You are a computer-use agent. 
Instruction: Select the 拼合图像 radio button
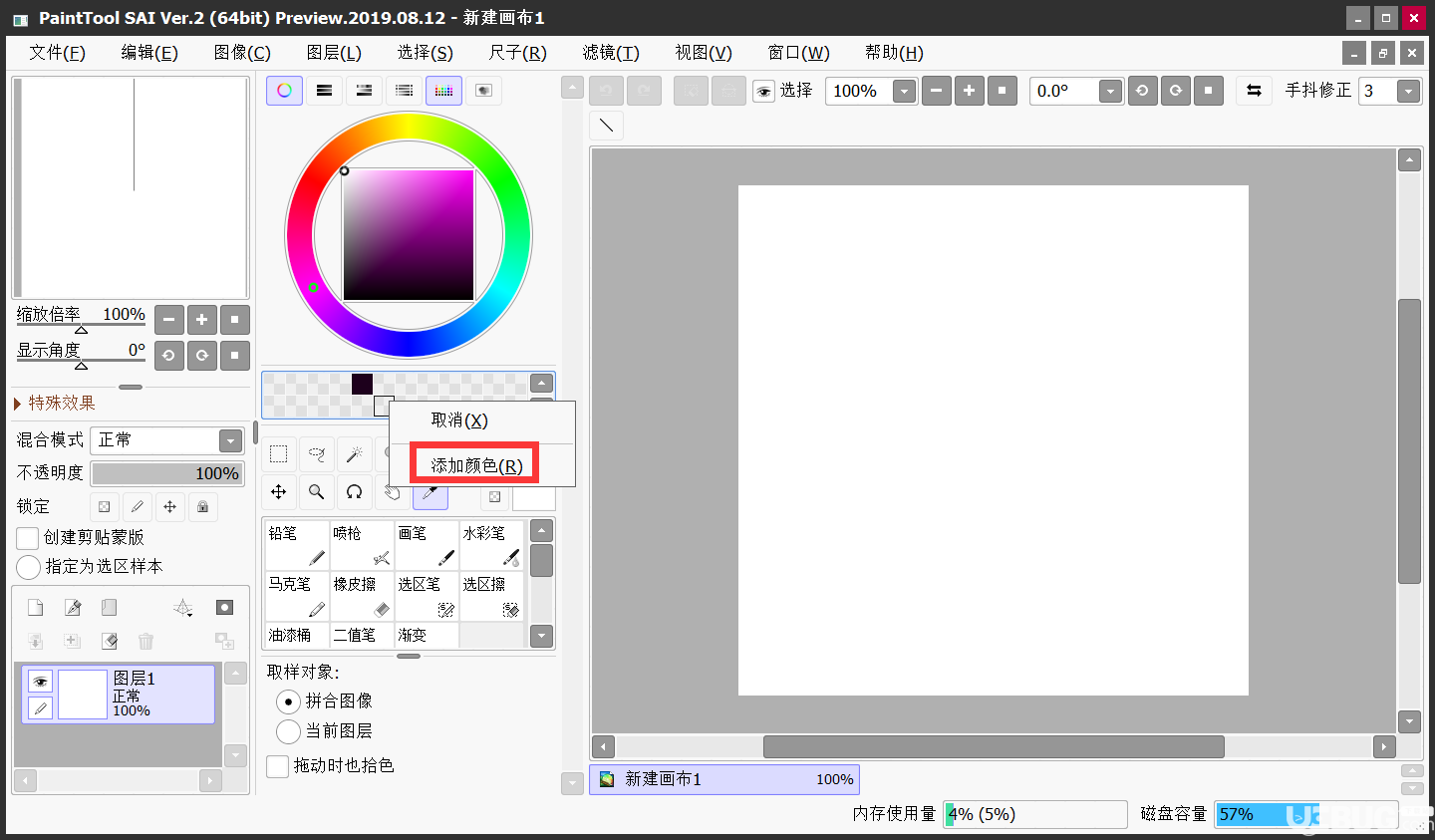[288, 701]
